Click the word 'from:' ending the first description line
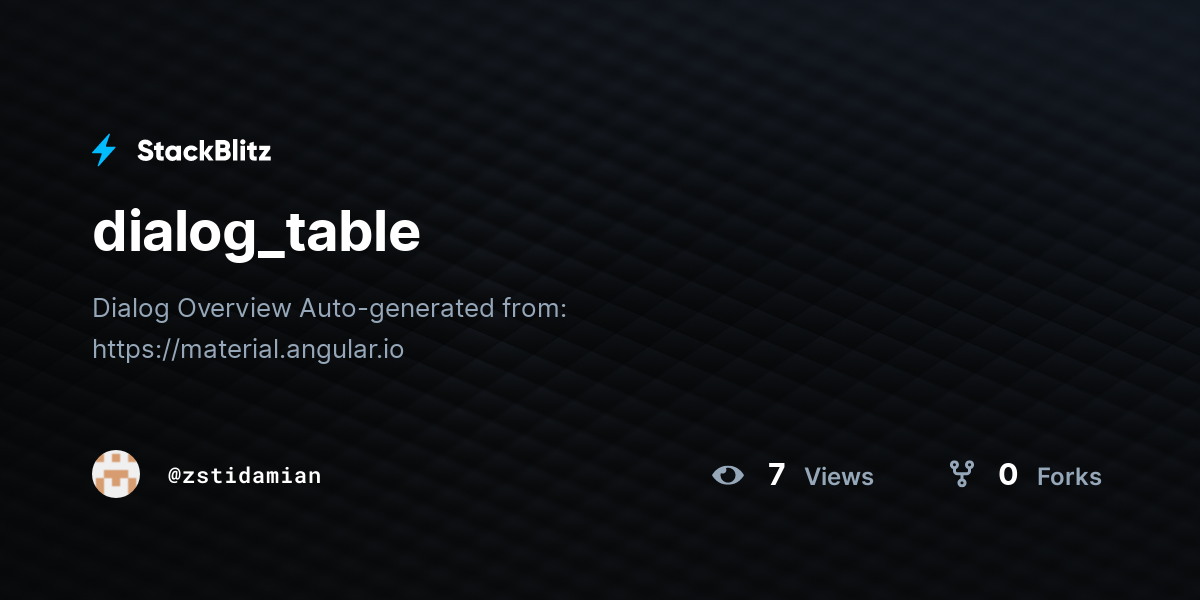The height and width of the screenshot is (600, 1200). pyautogui.click(x=535, y=308)
